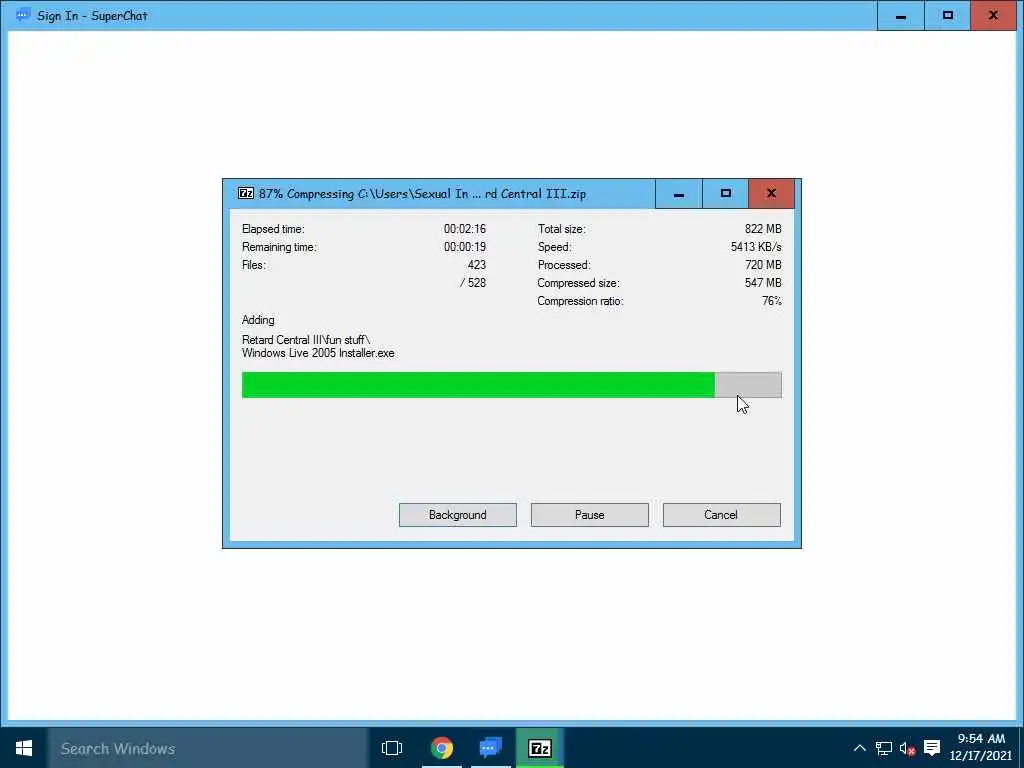Viewport: 1024px width, 768px height.
Task: Cancel the compression job
Action: [721, 515]
